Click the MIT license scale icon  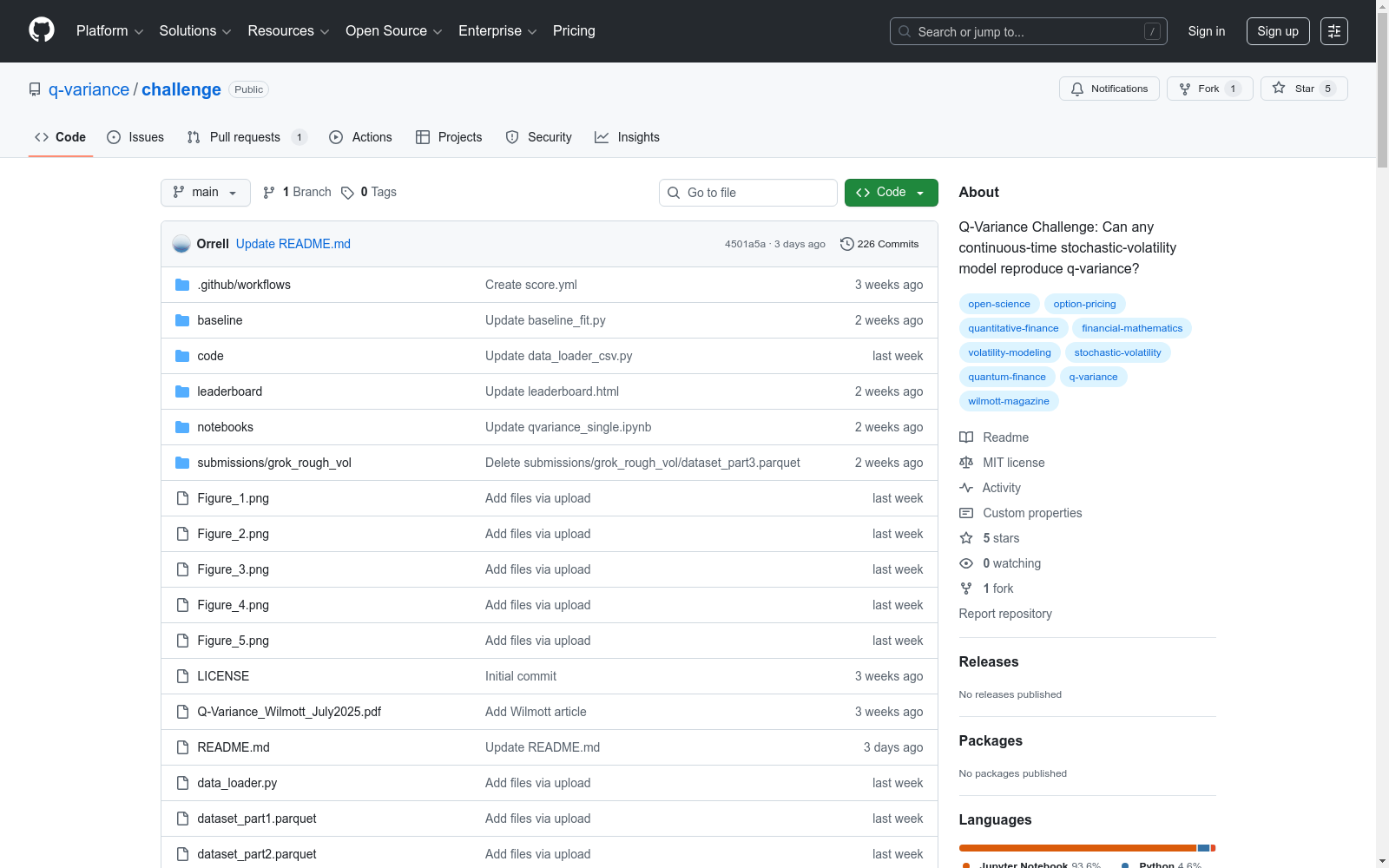(x=966, y=463)
